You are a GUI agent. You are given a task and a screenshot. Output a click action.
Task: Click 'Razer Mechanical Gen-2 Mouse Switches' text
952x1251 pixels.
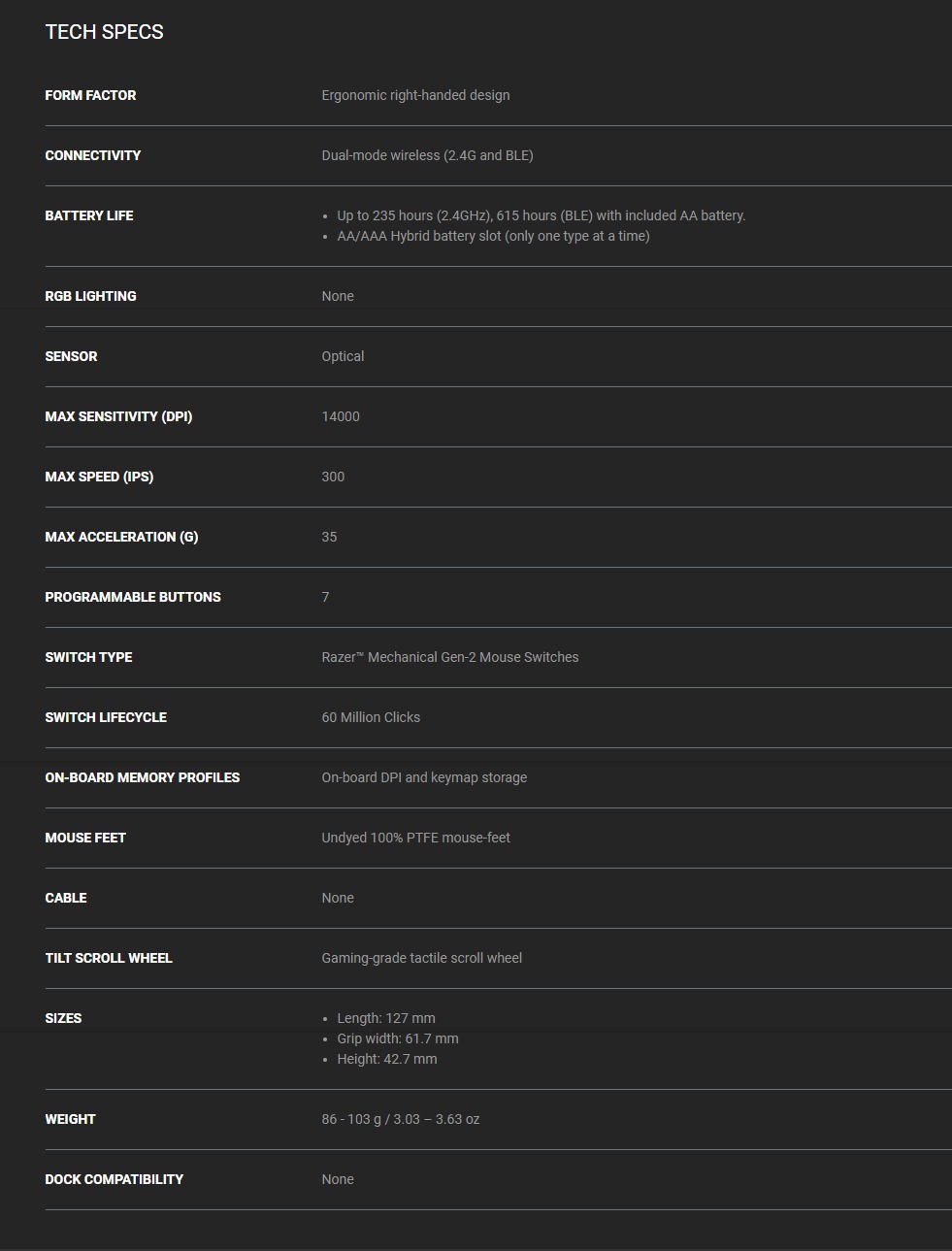(449, 657)
